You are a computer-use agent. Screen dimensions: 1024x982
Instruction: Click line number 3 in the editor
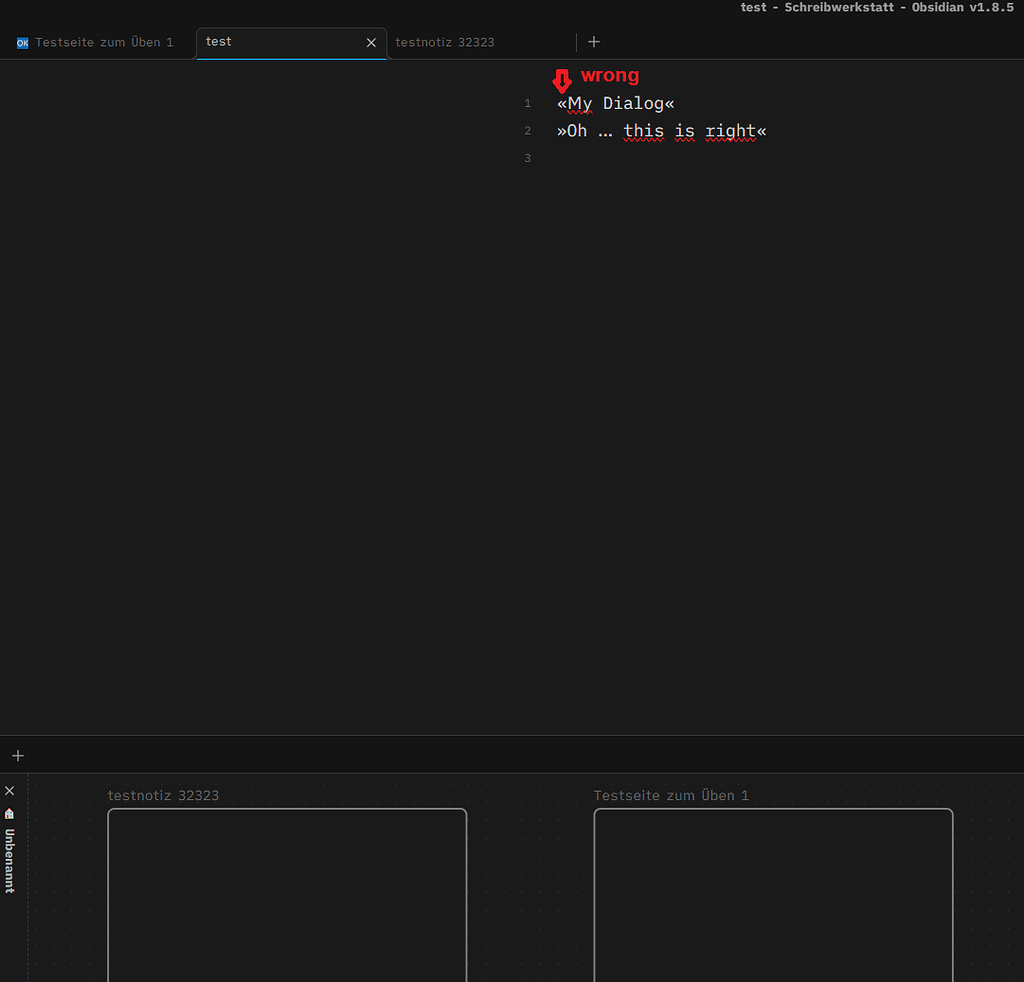coord(527,157)
